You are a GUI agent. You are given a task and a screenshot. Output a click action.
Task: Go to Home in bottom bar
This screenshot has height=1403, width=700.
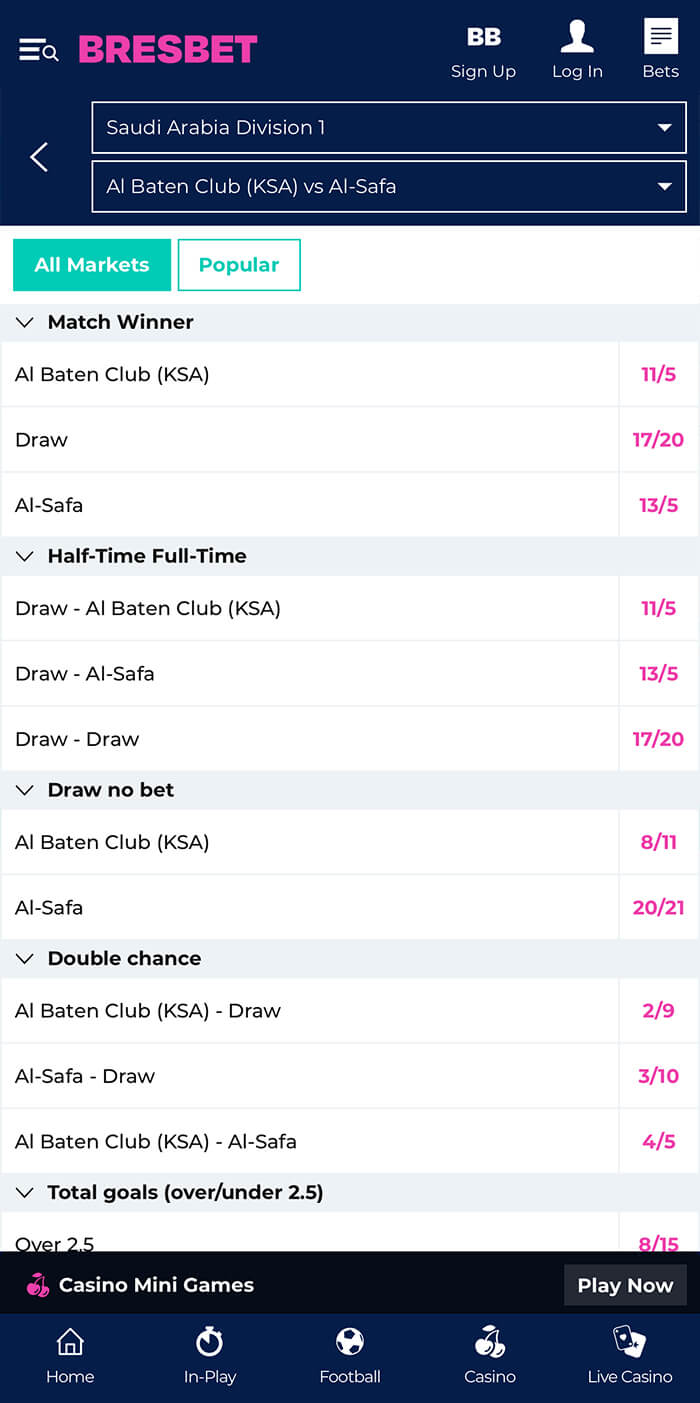(70, 1357)
